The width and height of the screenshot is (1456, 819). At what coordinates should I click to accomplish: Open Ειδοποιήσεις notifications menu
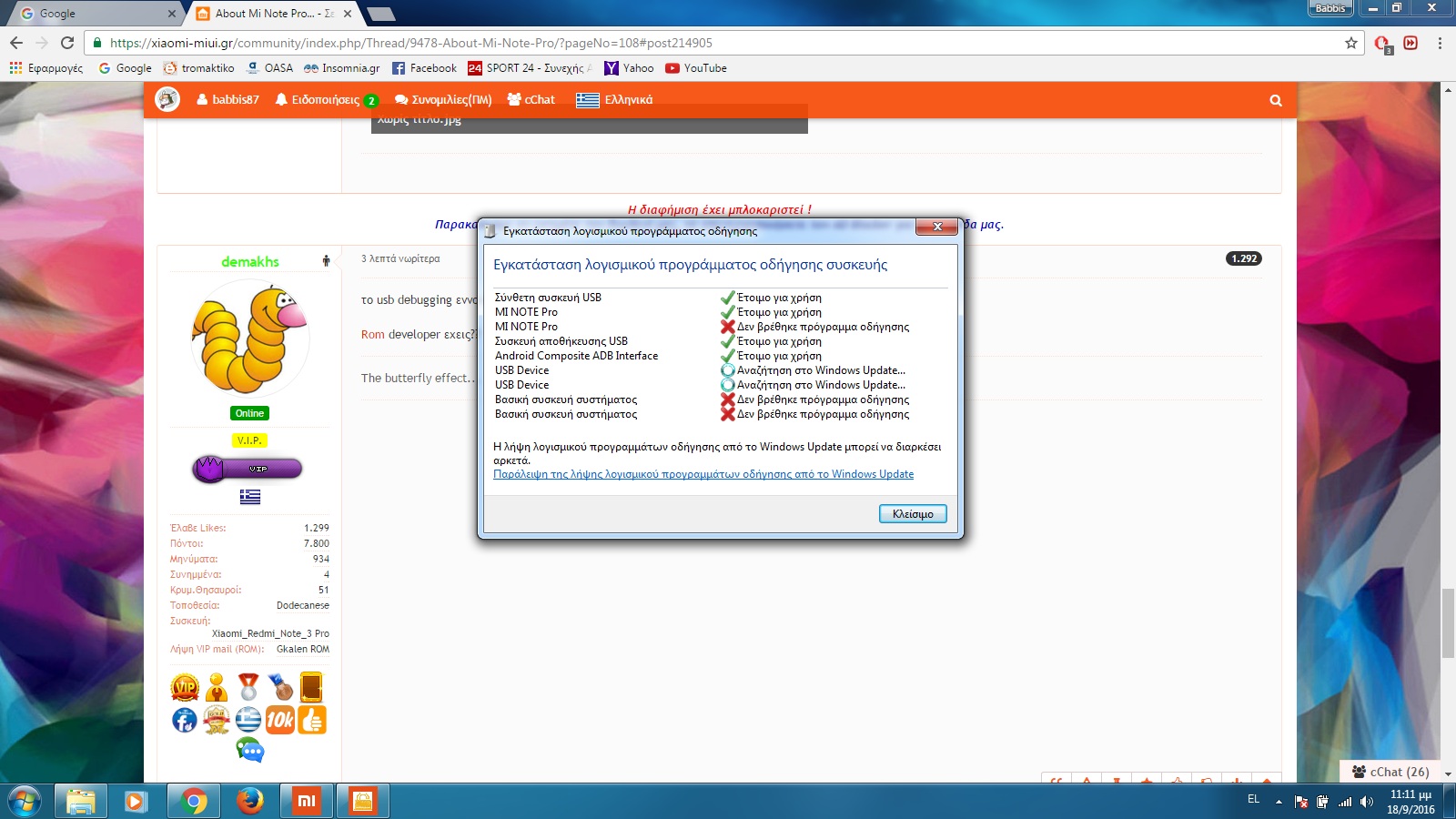click(x=327, y=100)
